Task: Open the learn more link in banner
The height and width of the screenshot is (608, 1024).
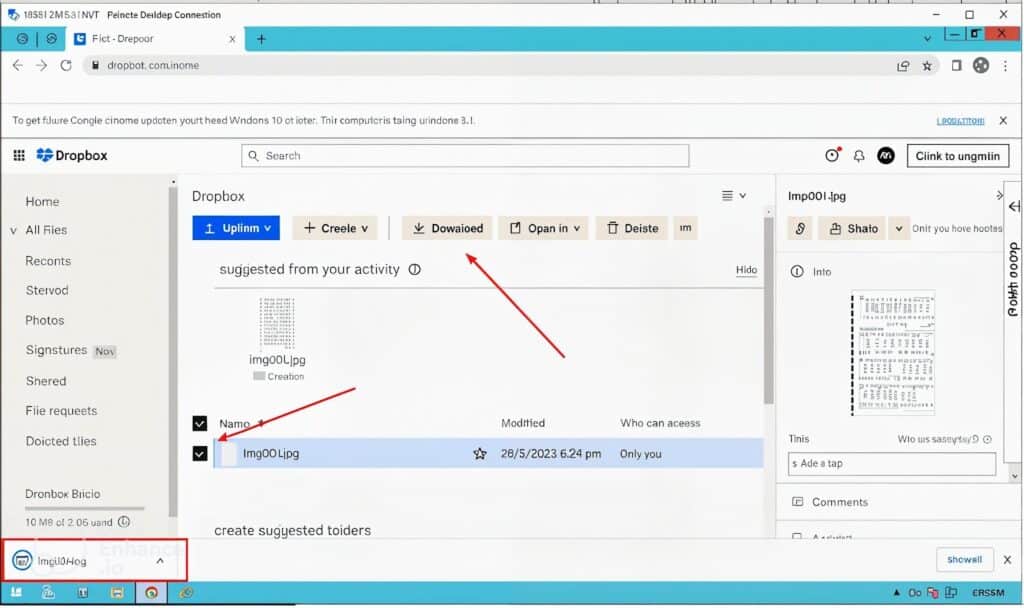Action: tap(960, 121)
